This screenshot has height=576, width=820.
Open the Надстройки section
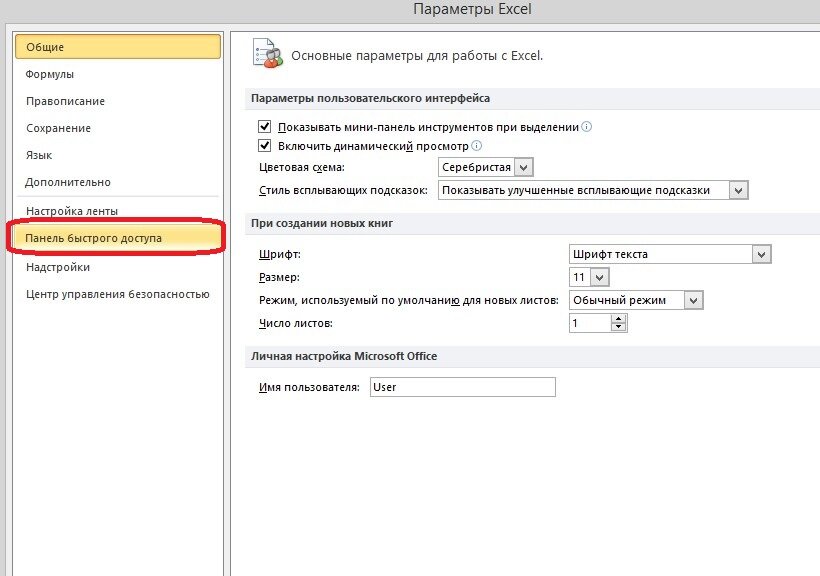pos(58,267)
